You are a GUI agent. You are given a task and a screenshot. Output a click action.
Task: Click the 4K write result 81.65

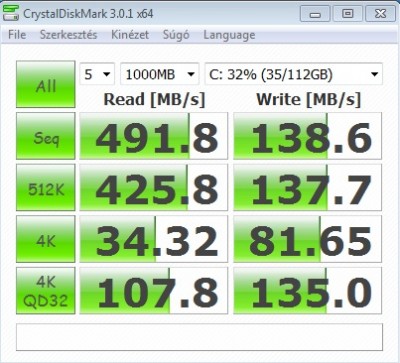pos(307,239)
